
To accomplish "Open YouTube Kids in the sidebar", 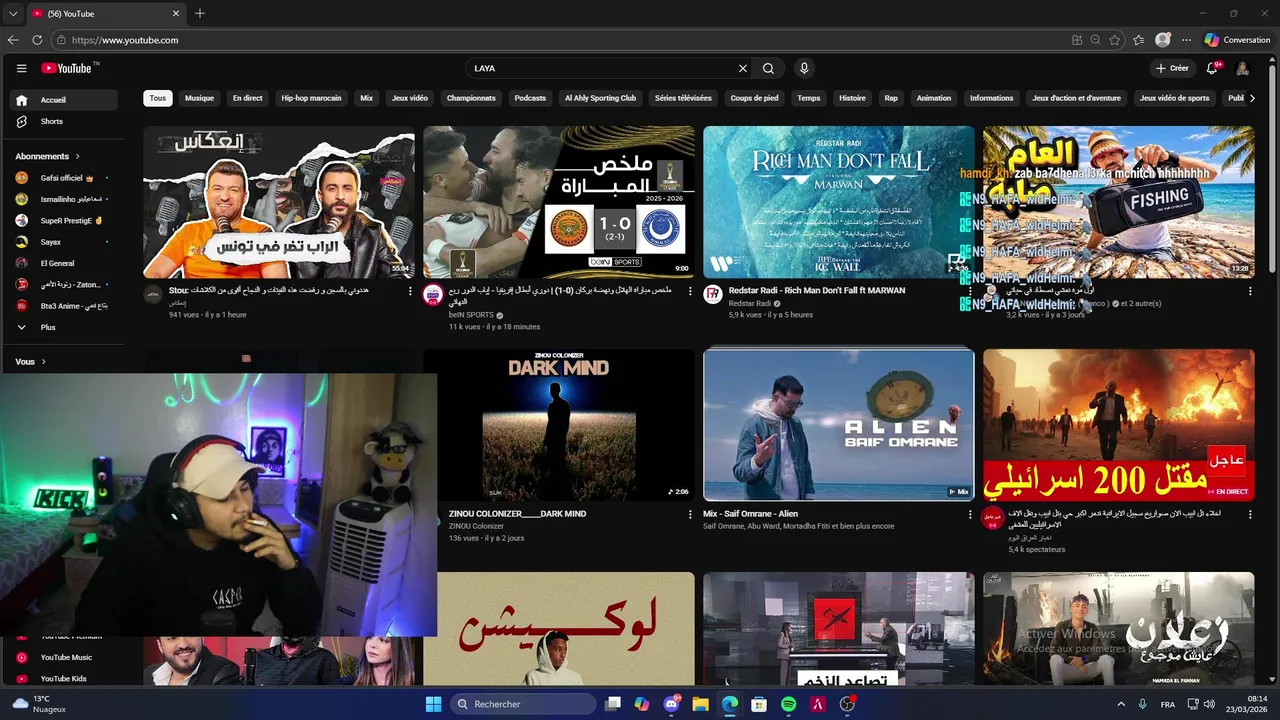I will coord(63,678).
